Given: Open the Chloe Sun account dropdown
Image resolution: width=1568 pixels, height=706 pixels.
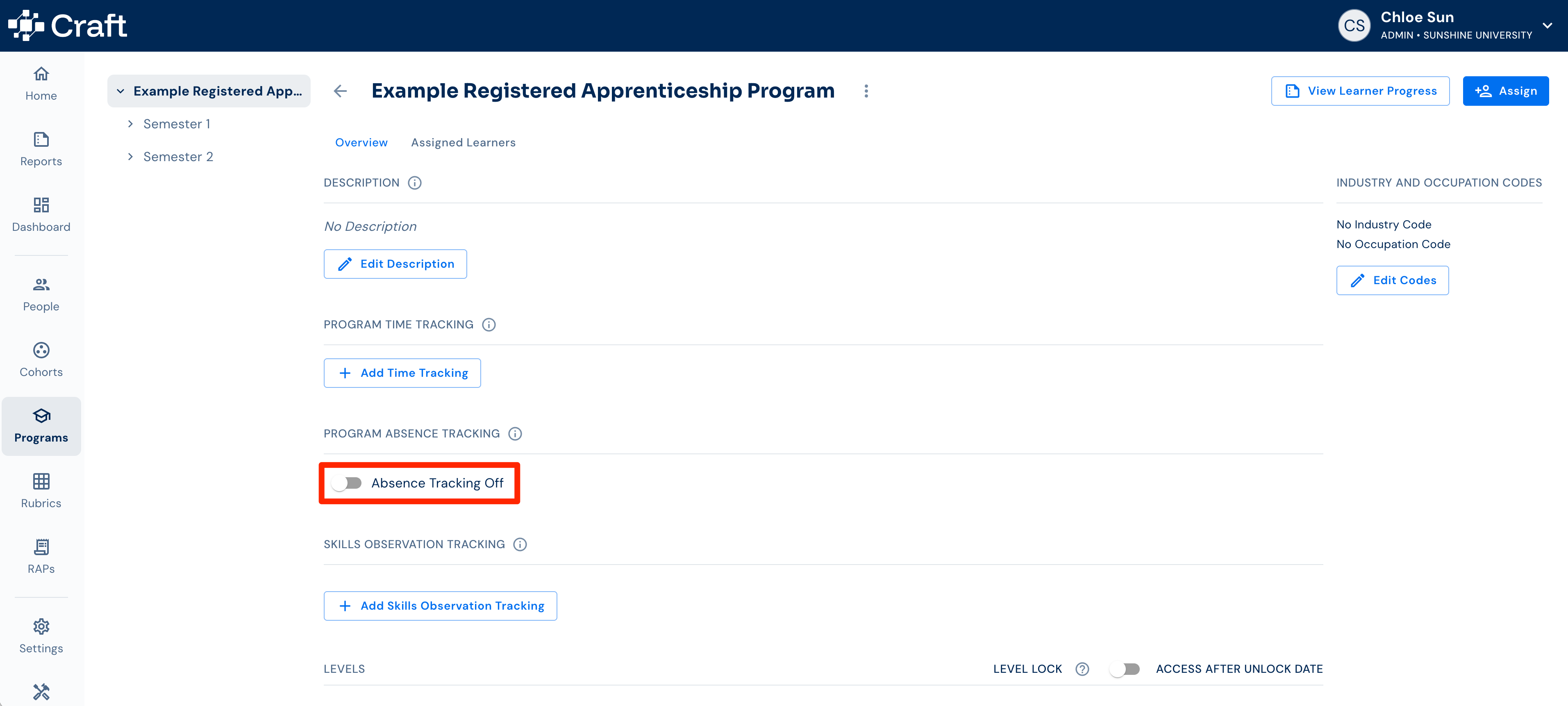Looking at the screenshot, I should click(1547, 25).
